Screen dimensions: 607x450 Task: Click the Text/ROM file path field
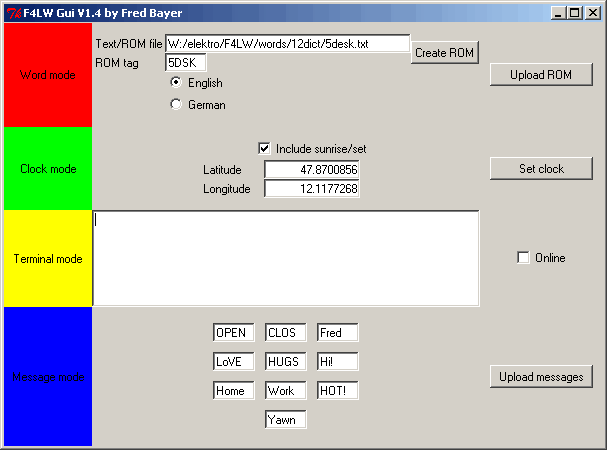[287, 44]
